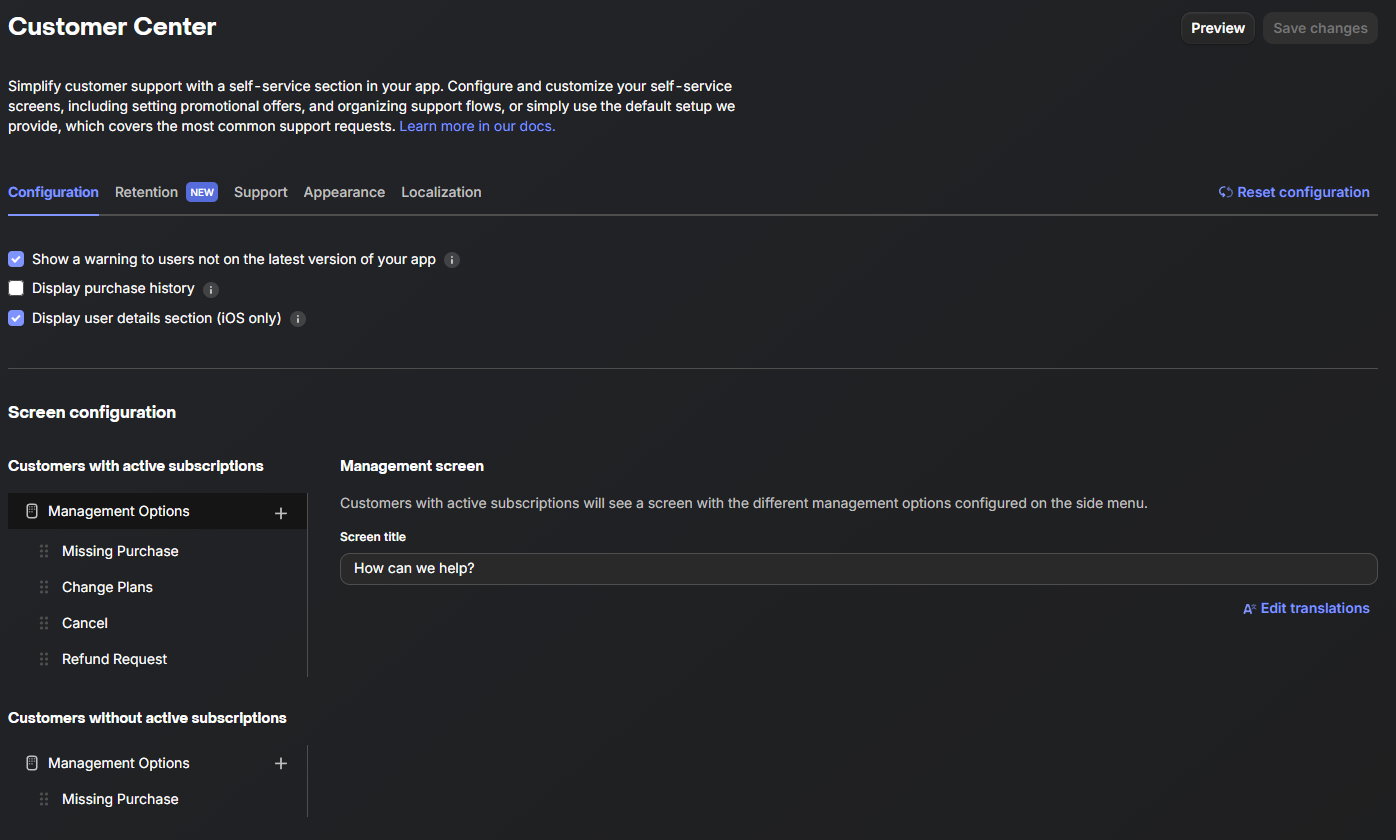Click the plus icon under Customers without active subscriptions
Viewport: 1396px width, 840px height.
coord(281,763)
